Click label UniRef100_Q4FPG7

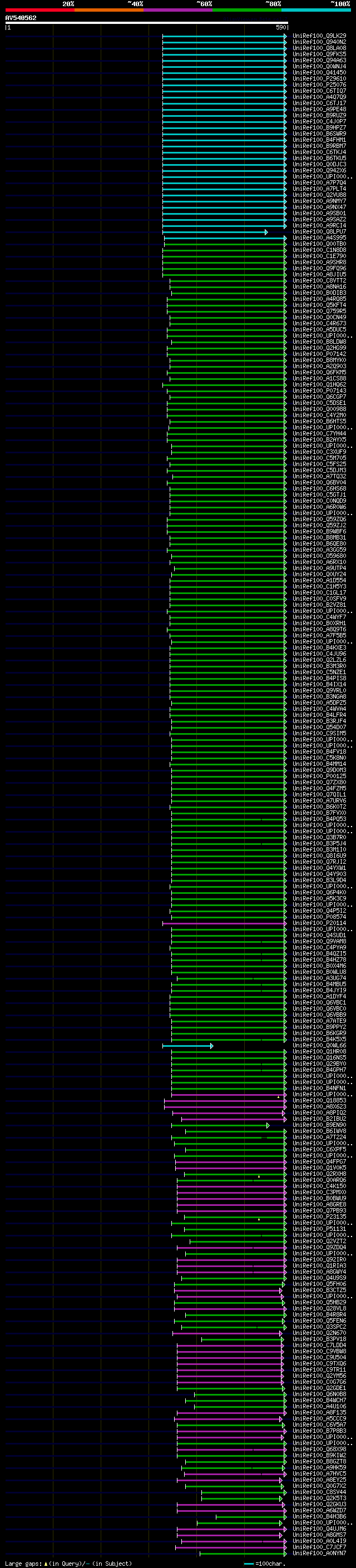click(x=319, y=1161)
